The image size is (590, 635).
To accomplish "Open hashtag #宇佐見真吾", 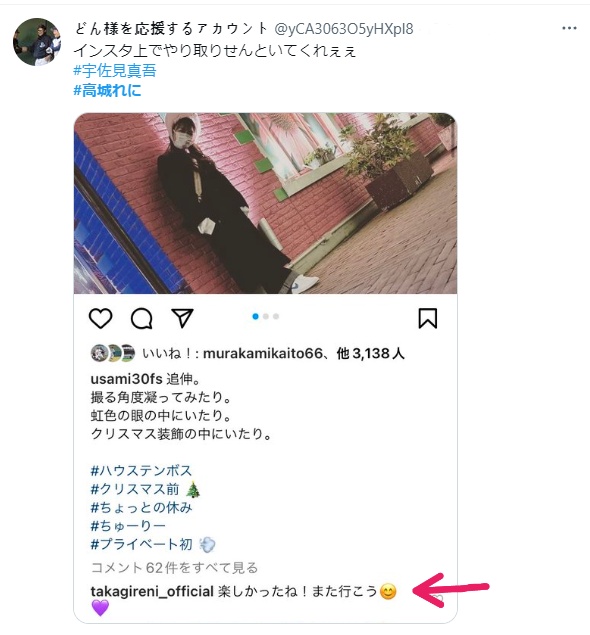I will pos(115,70).
